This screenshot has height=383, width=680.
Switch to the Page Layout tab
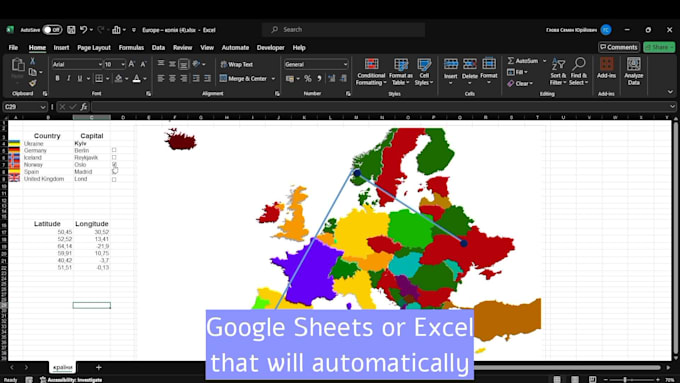click(94, 48)
